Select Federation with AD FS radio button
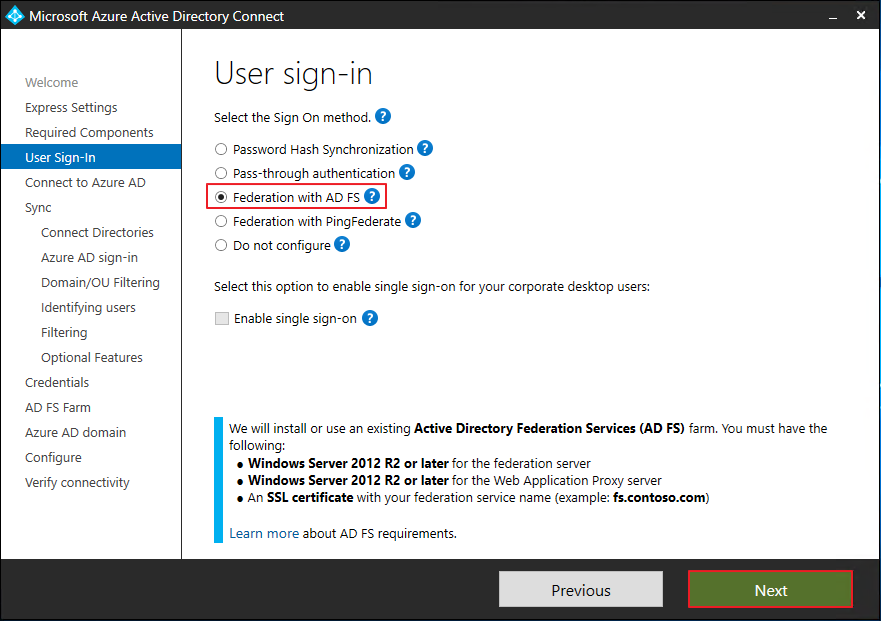This screenshot has height=621, width=881. pos(221,197)
